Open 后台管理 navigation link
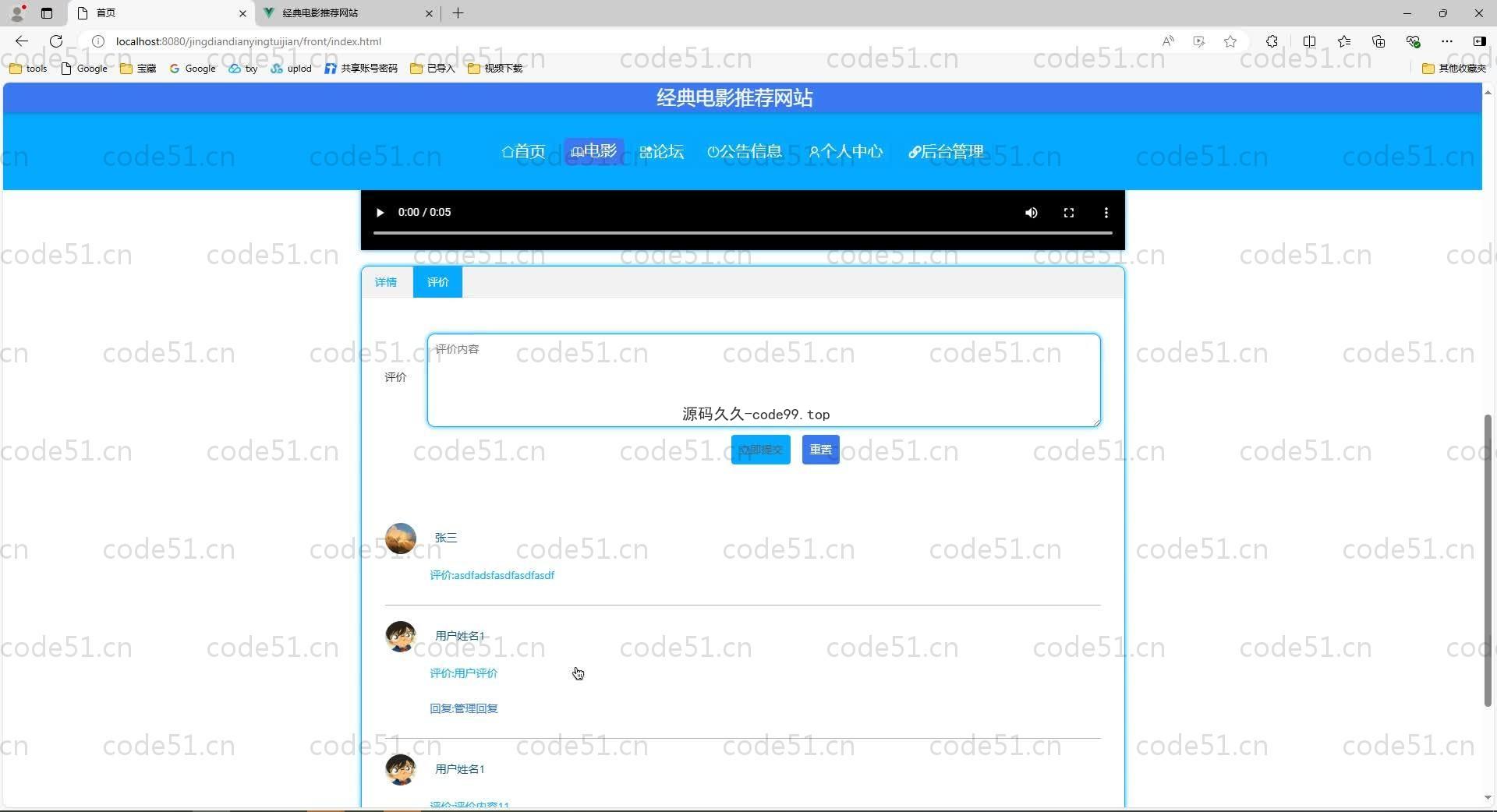The width and height of the screenshot is (1497, 812). (x=946, y=151)
